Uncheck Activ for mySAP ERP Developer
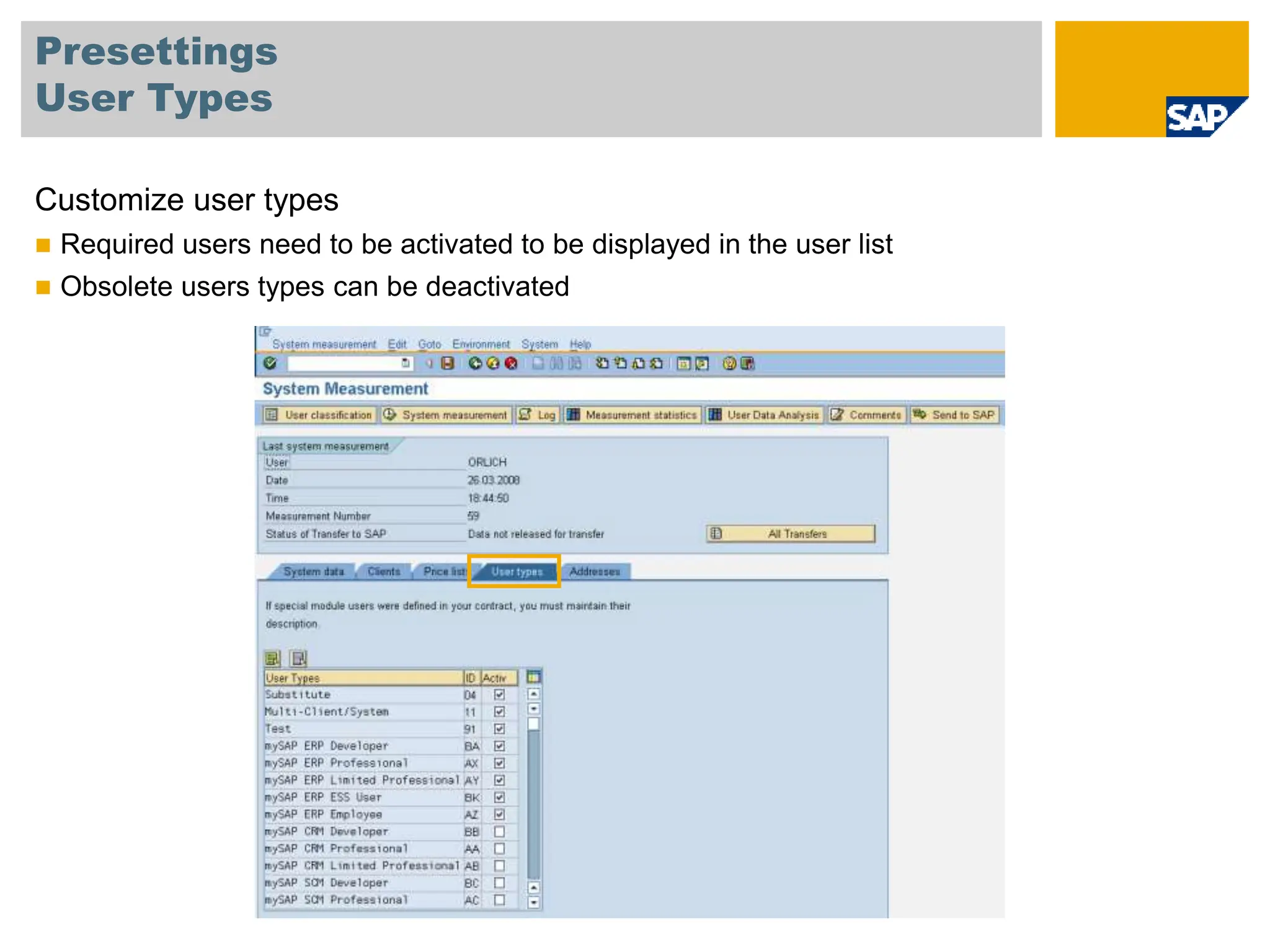The image size is (1270, 952). coord(499,746)
